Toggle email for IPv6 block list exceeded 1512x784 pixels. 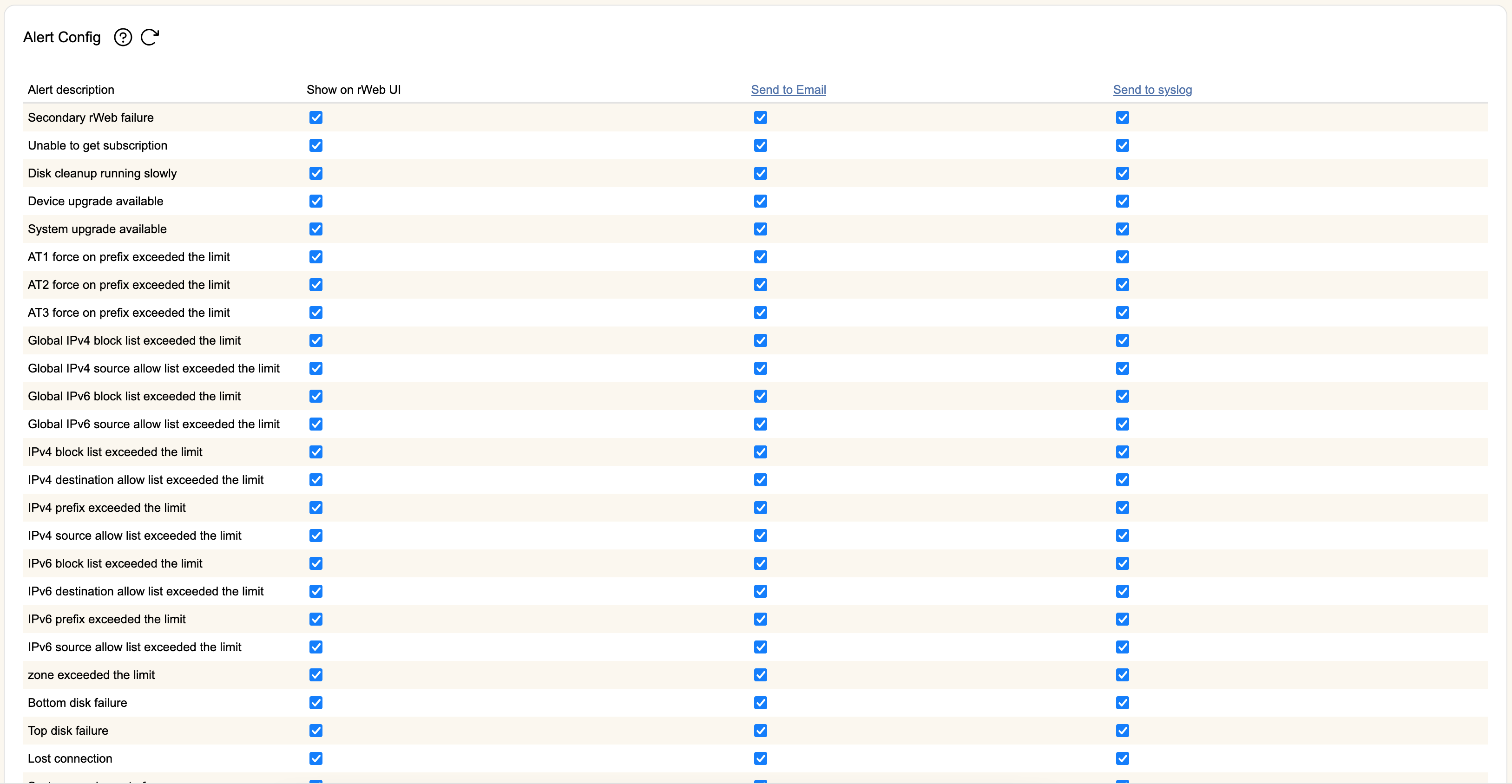tap(761, 563)
